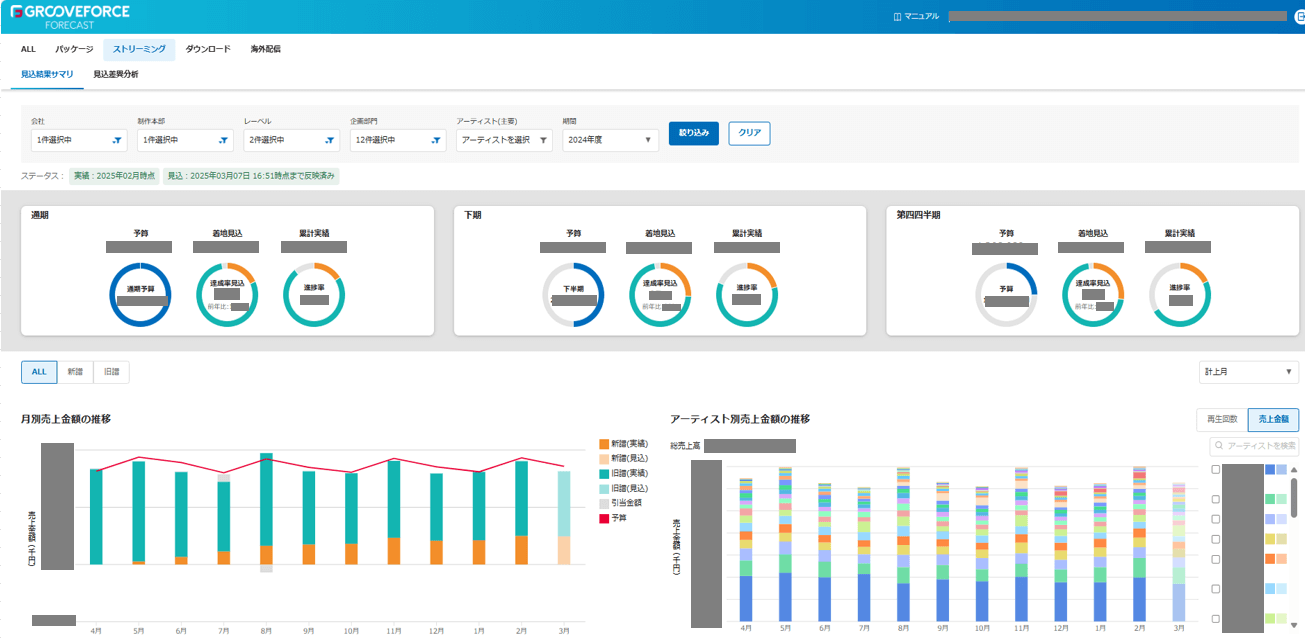This screenshot has height=641, width=1305.
Task: Tick the artist checkbox beside the blue swatches
Action: pyautogui.click(x=1215, y=469)
